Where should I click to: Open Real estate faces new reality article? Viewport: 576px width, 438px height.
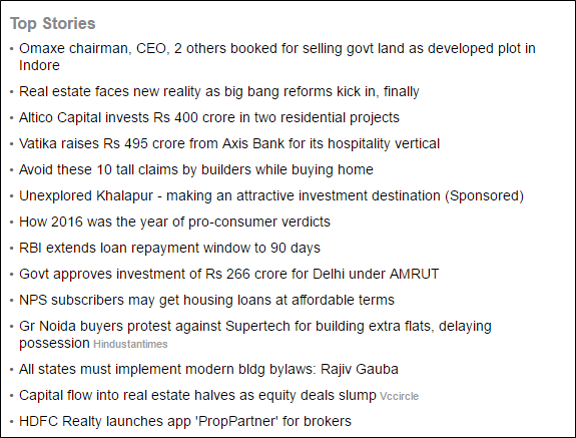(219, 91)
